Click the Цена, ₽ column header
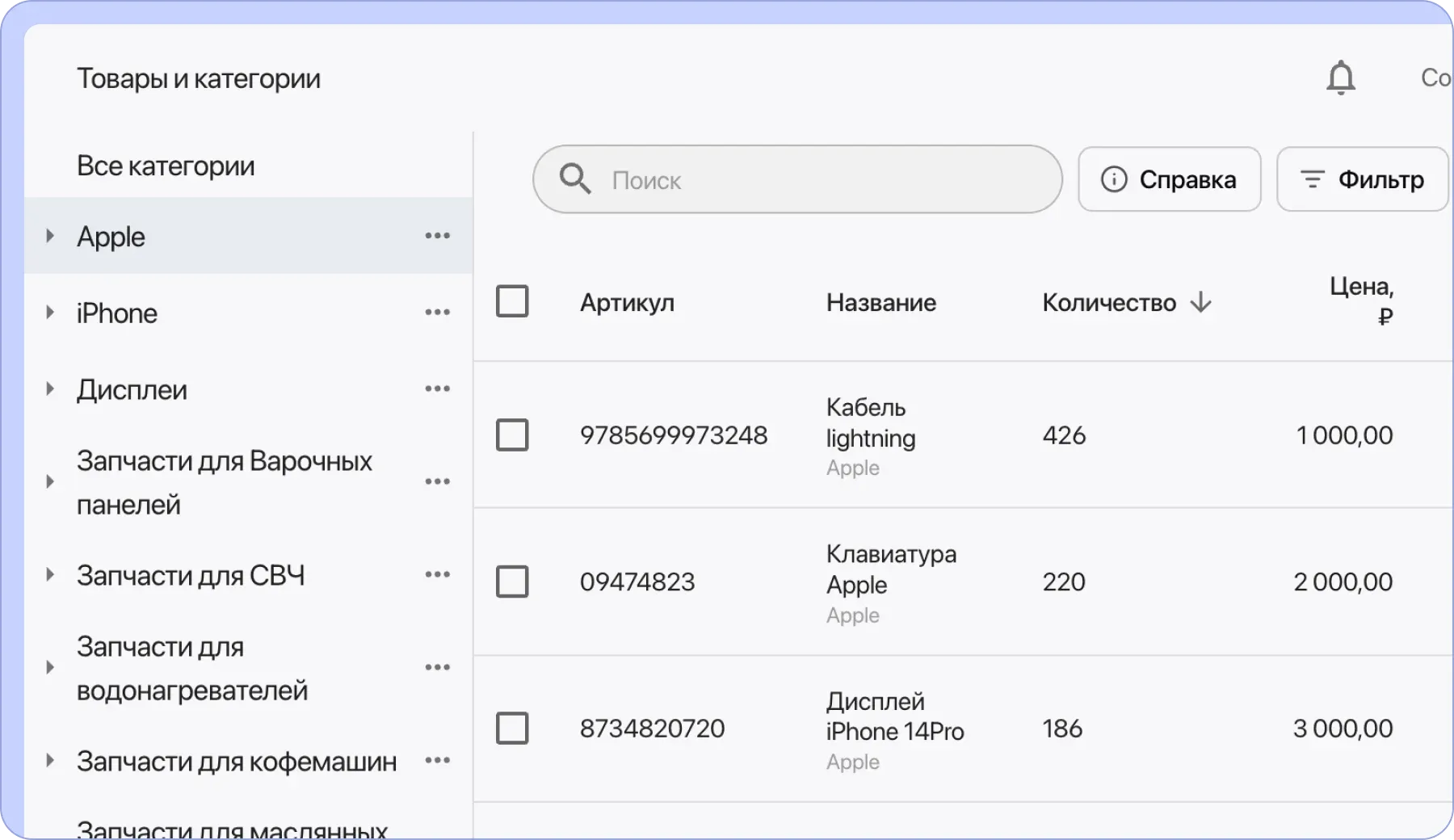This screenshot has height=840, width=1454. click(x=1362, y=300)
